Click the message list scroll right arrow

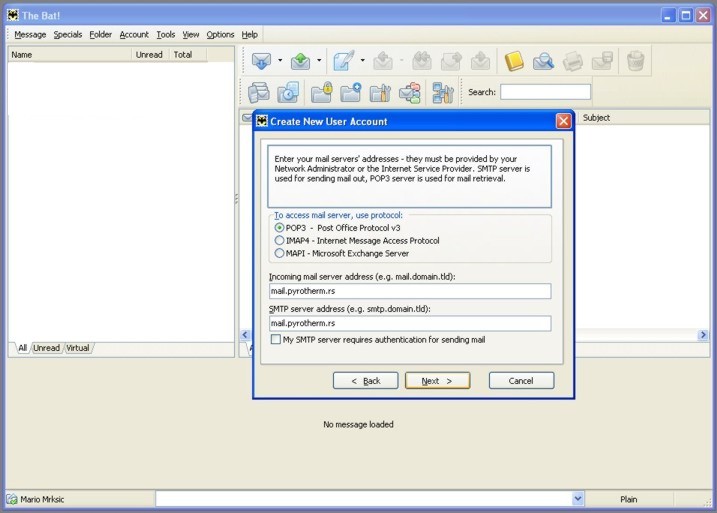pyautogui.click(x=703, y=335)
